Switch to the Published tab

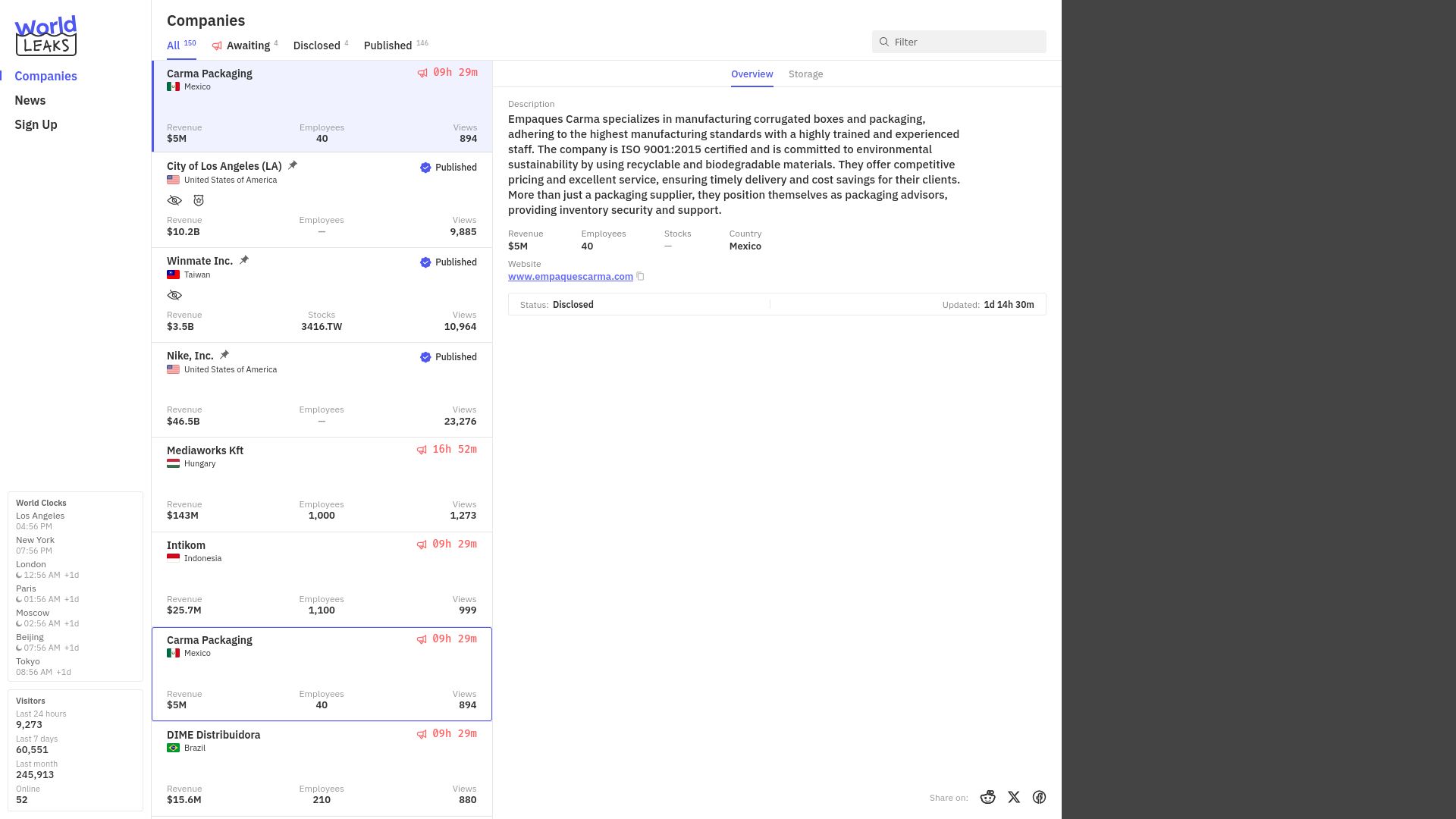click(396, 45)
